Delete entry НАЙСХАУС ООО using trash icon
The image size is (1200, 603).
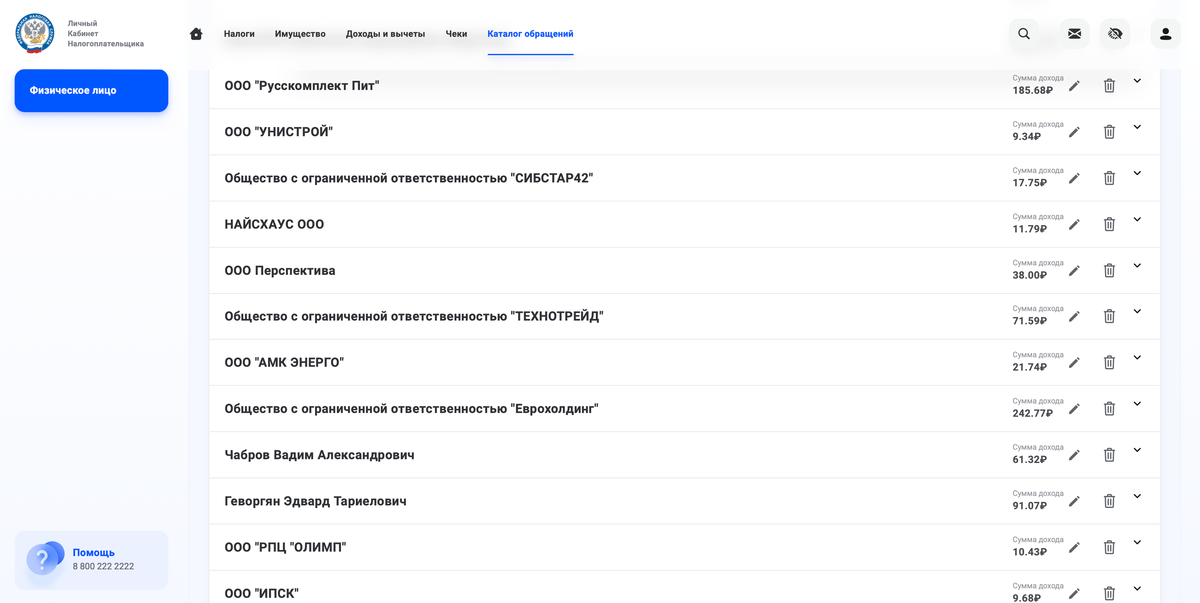[1109, 224]
